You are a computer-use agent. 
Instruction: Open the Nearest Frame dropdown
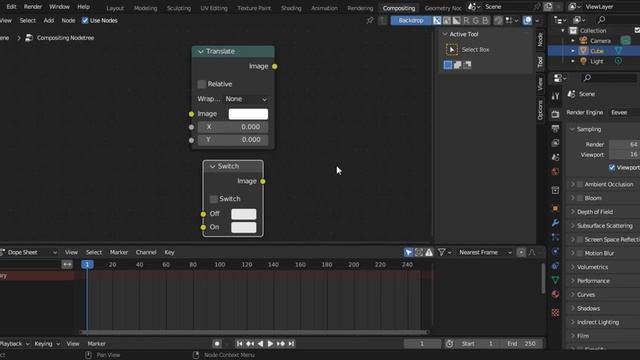(485, 253)
